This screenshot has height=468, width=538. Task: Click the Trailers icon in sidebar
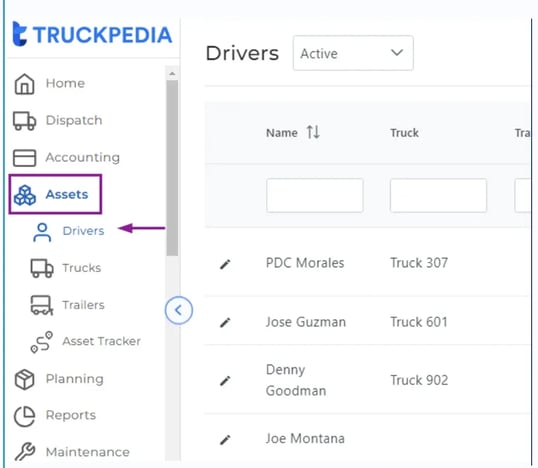coord(42,305)
